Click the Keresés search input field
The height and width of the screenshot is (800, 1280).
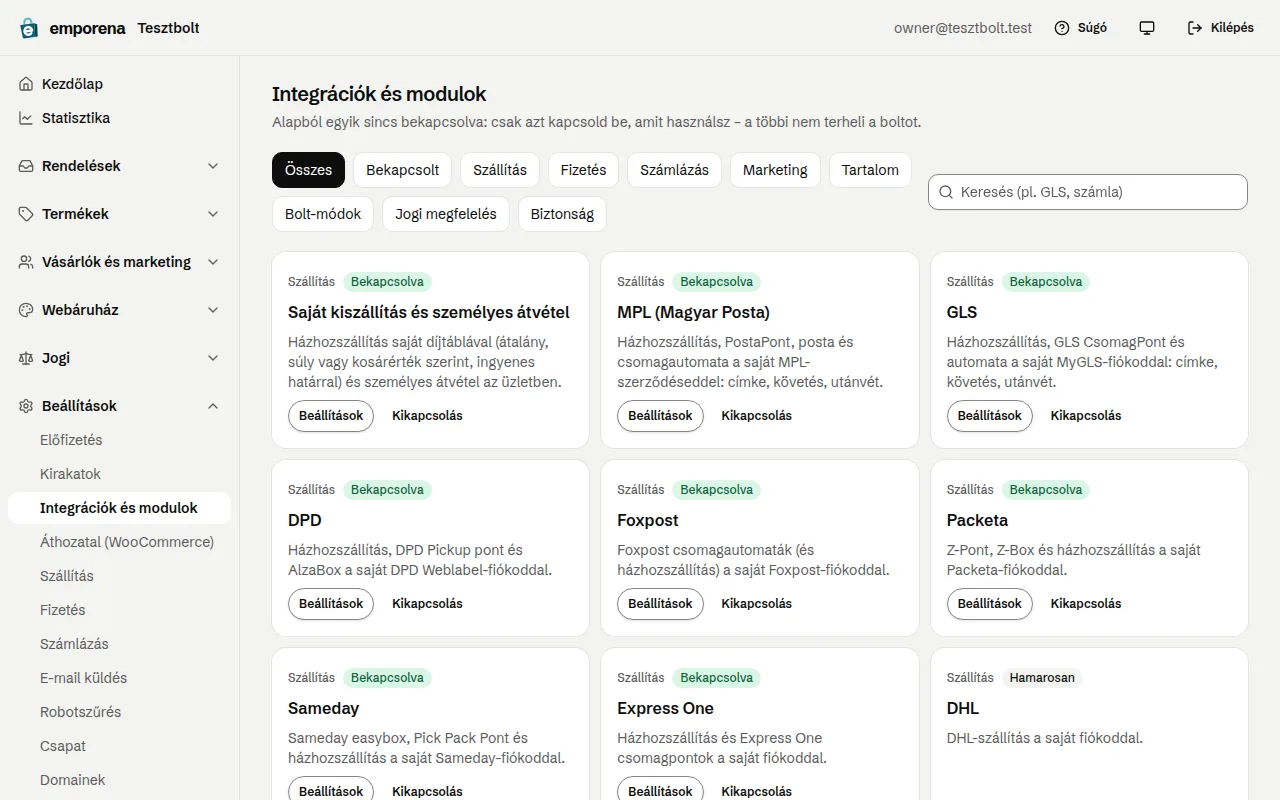1088,192
